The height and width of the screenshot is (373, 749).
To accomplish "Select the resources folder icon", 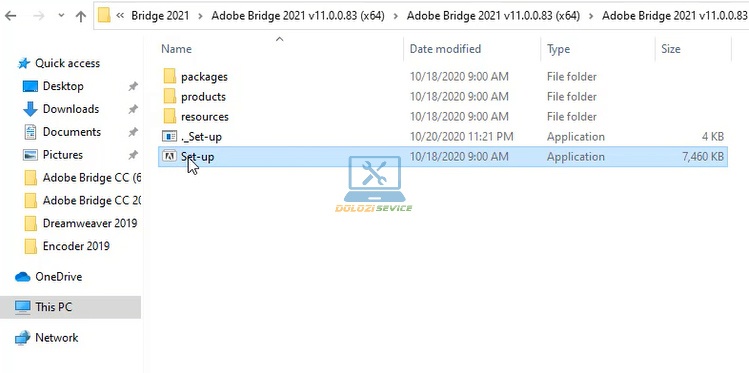I will click(x=170, y=117).
